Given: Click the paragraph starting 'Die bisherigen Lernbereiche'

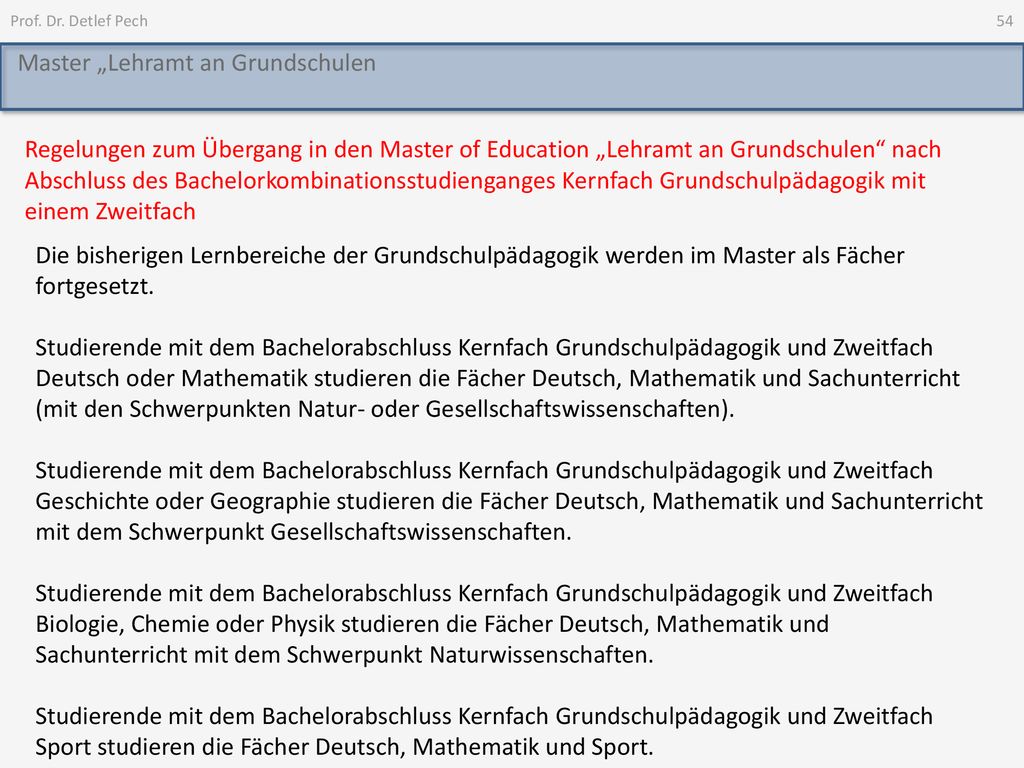Looking at the screenshot, I should point(470,270).
